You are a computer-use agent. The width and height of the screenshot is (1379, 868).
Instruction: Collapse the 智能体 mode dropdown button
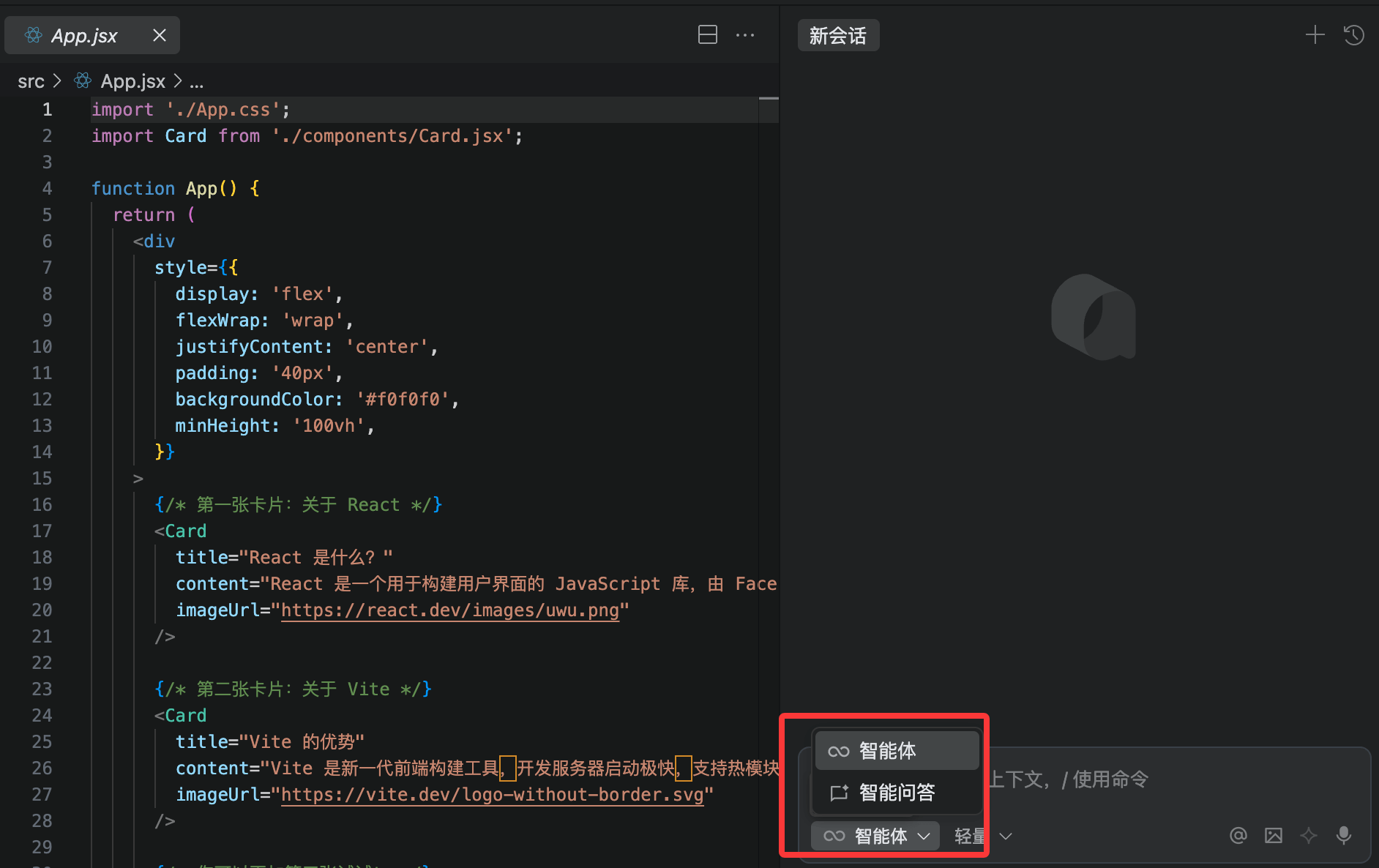(x=875, y=836)
